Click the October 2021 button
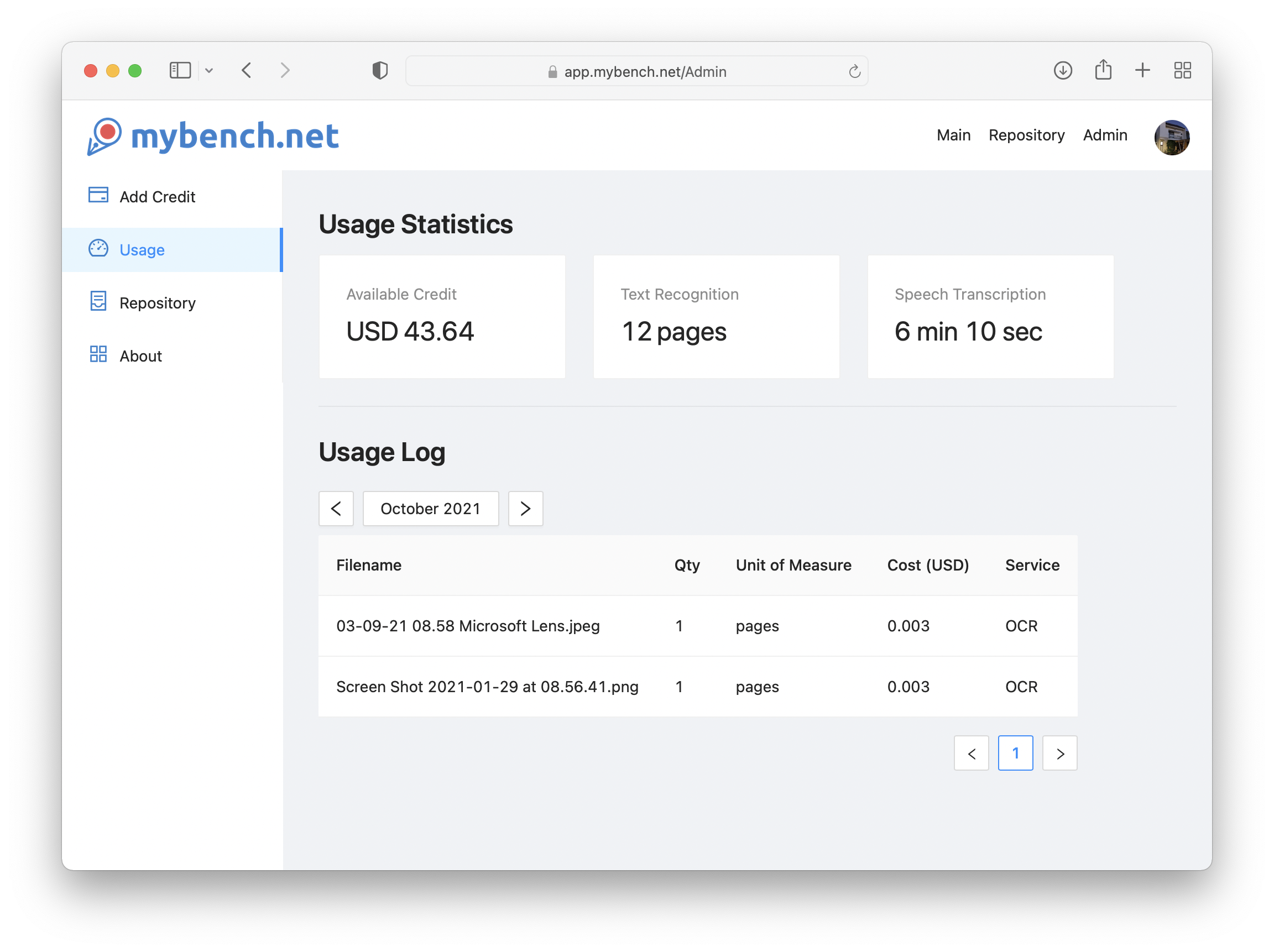Screen dimensions: 1274x952 pos(431,509)
